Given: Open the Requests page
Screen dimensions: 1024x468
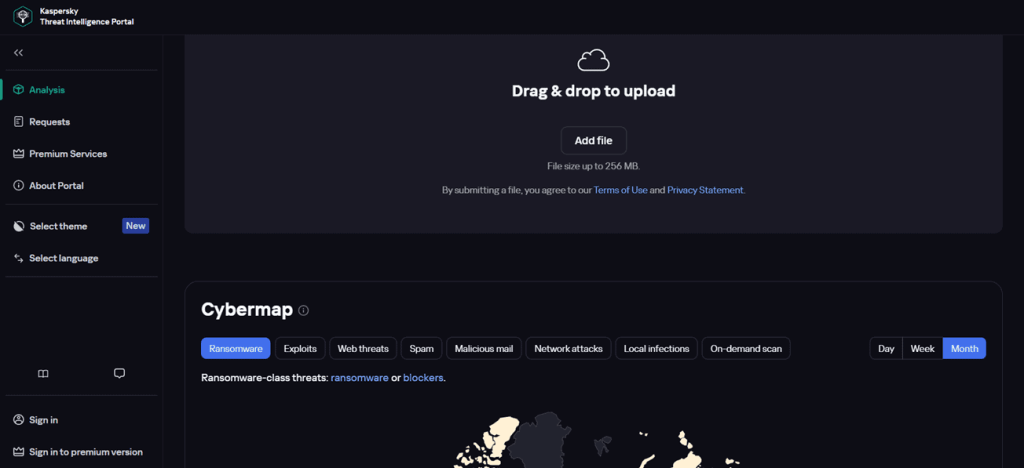Looking at the screenshot, I should tap(49, 122).
